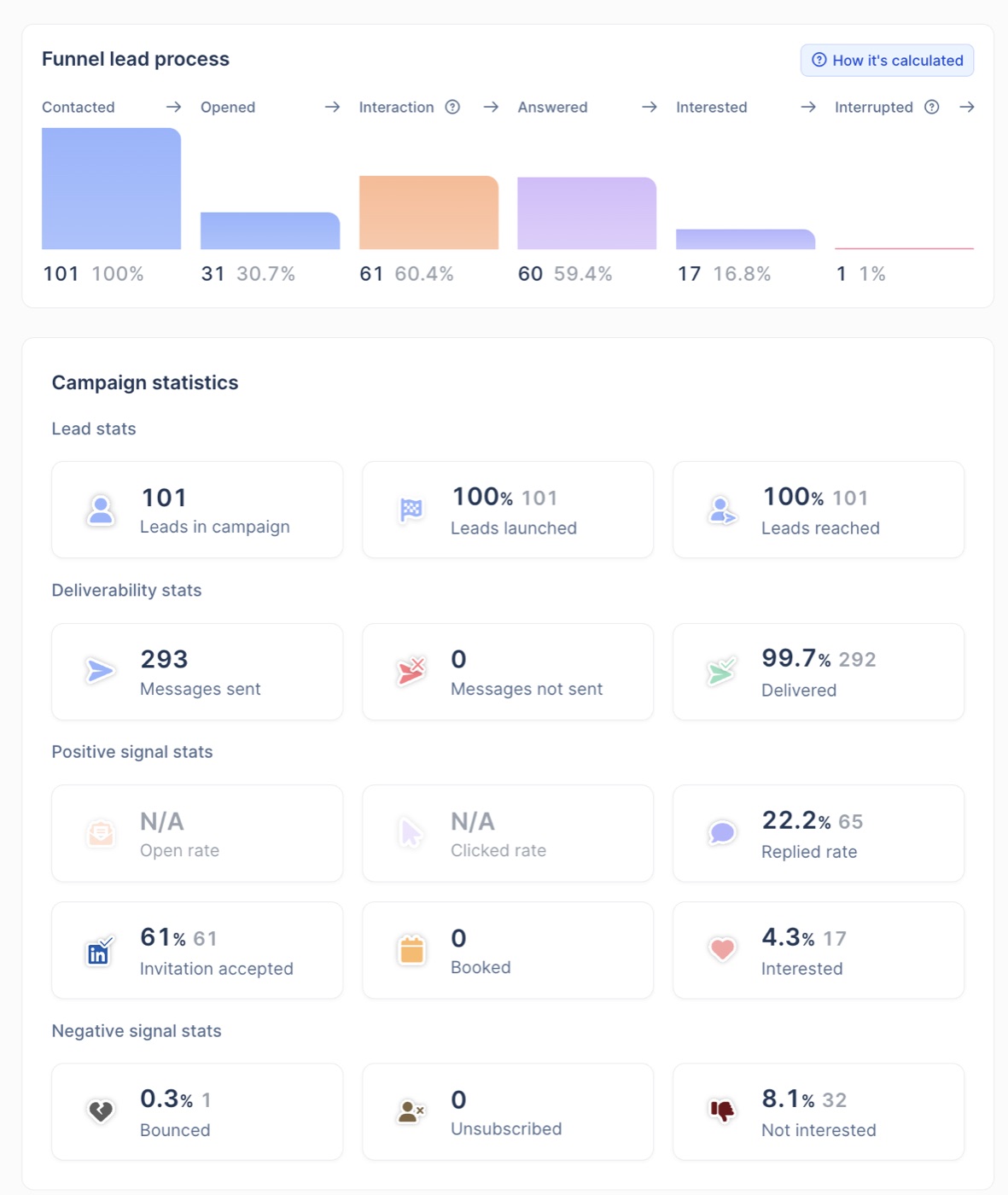Click the calendar Booked icon
Viewport: 1008px width, 1195px height.
[411, 950]
